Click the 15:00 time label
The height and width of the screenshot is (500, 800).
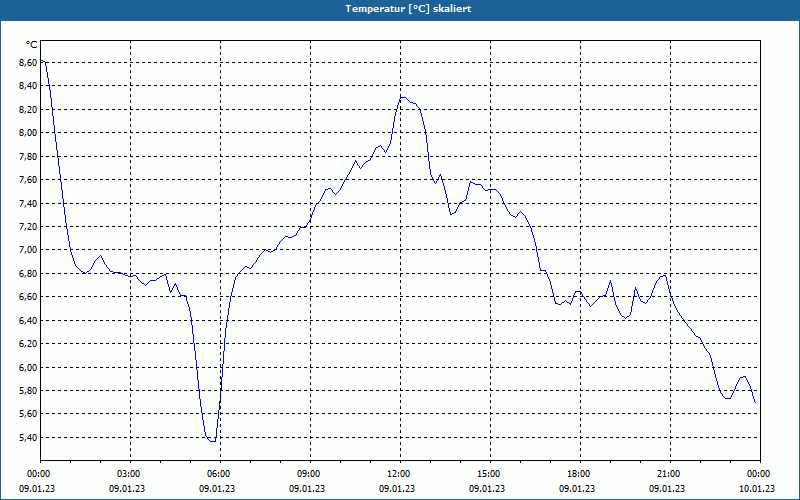pyautogui.click(x=490, y=474)
